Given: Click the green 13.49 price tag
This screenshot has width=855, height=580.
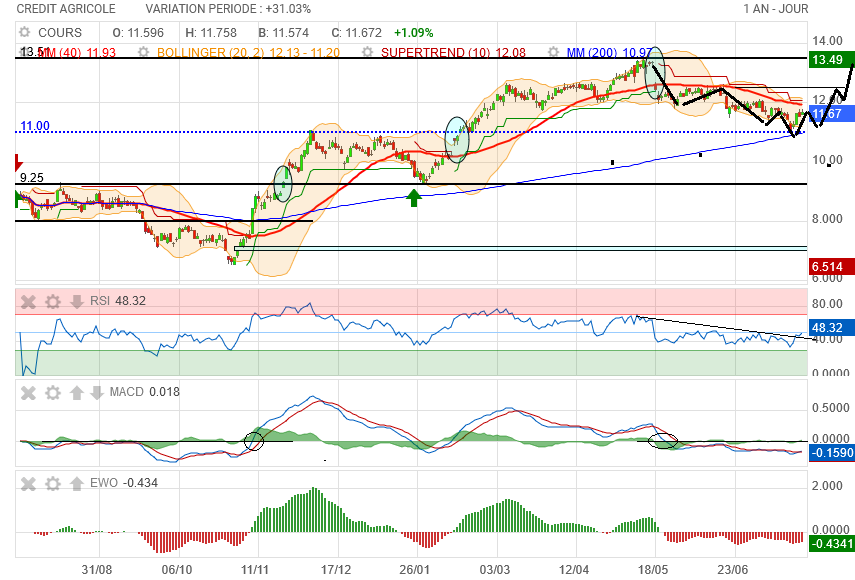Looking at the screenshot, I should coord(832,60).
